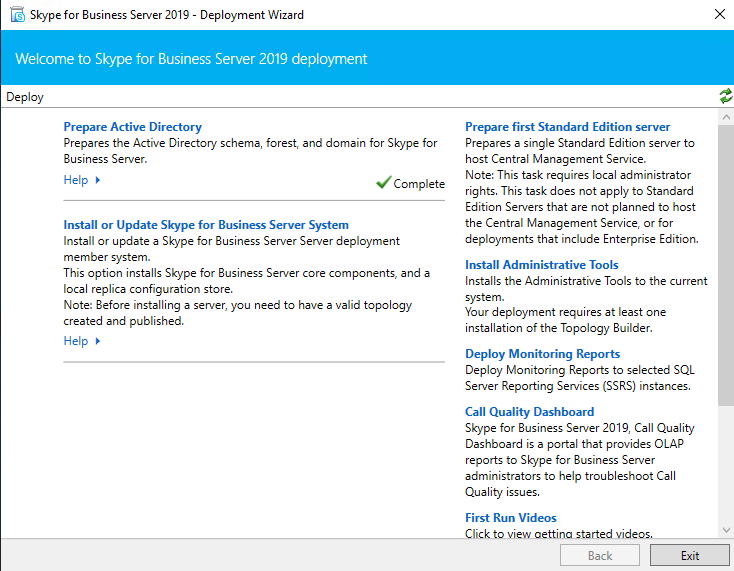Click the green Complete checkmark icon
This screenshot has height=571, width=734.
pos(383,183)
